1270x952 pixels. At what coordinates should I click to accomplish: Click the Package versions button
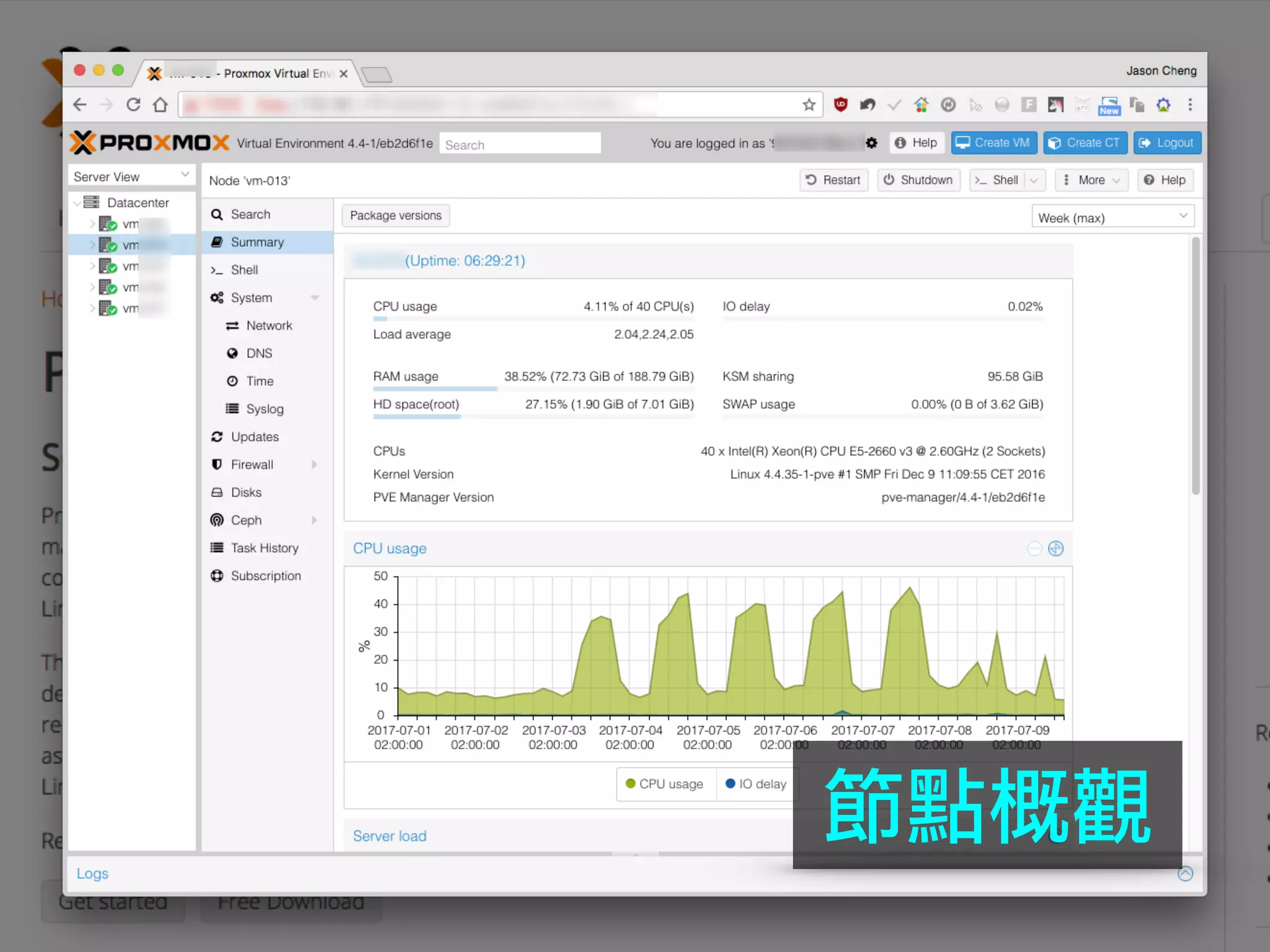(x=396, y=216)
